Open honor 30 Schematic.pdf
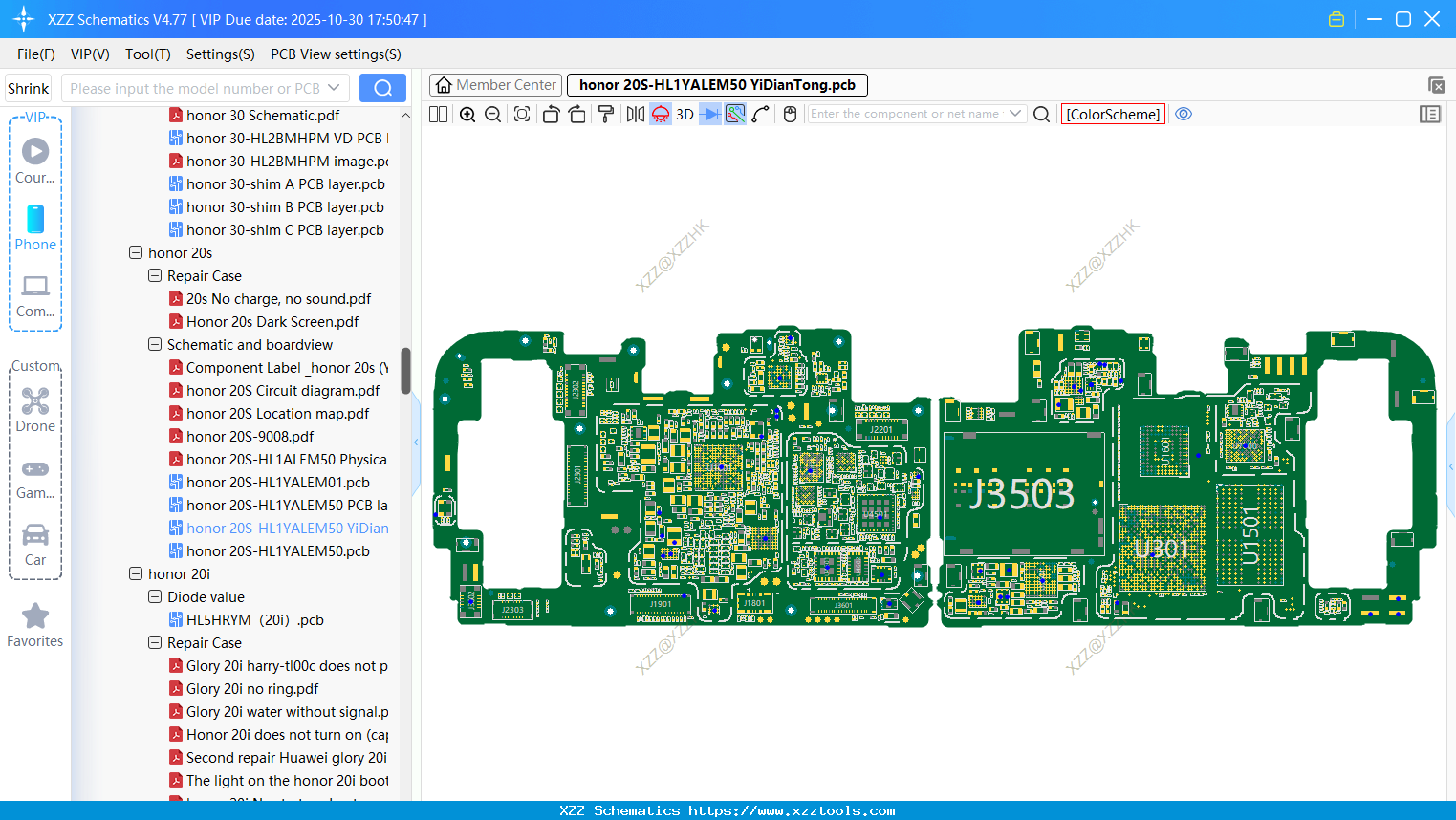The image size is (1456, 820). click(263, 116)
